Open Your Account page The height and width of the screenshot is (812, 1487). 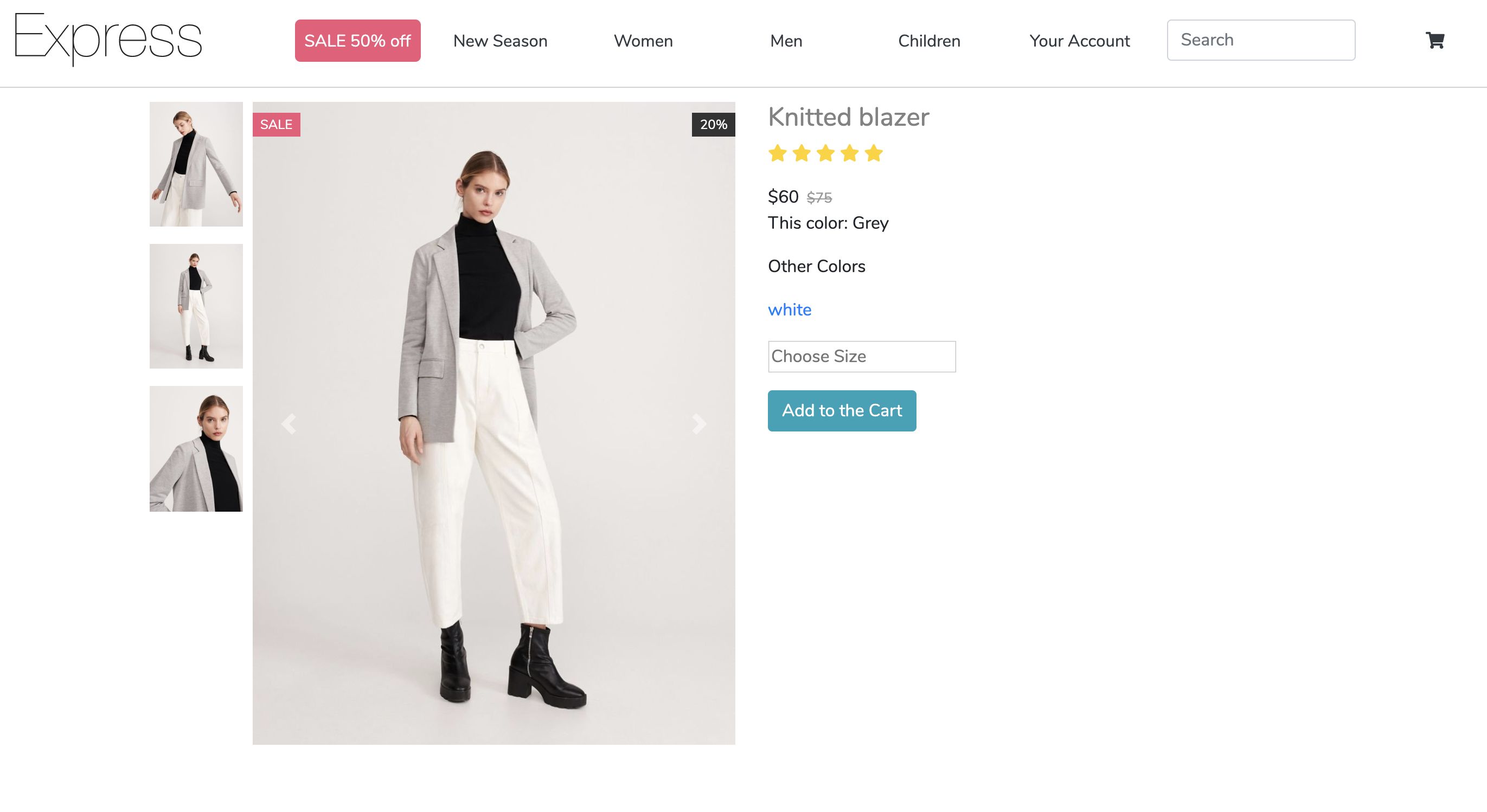pos(1080,41)
